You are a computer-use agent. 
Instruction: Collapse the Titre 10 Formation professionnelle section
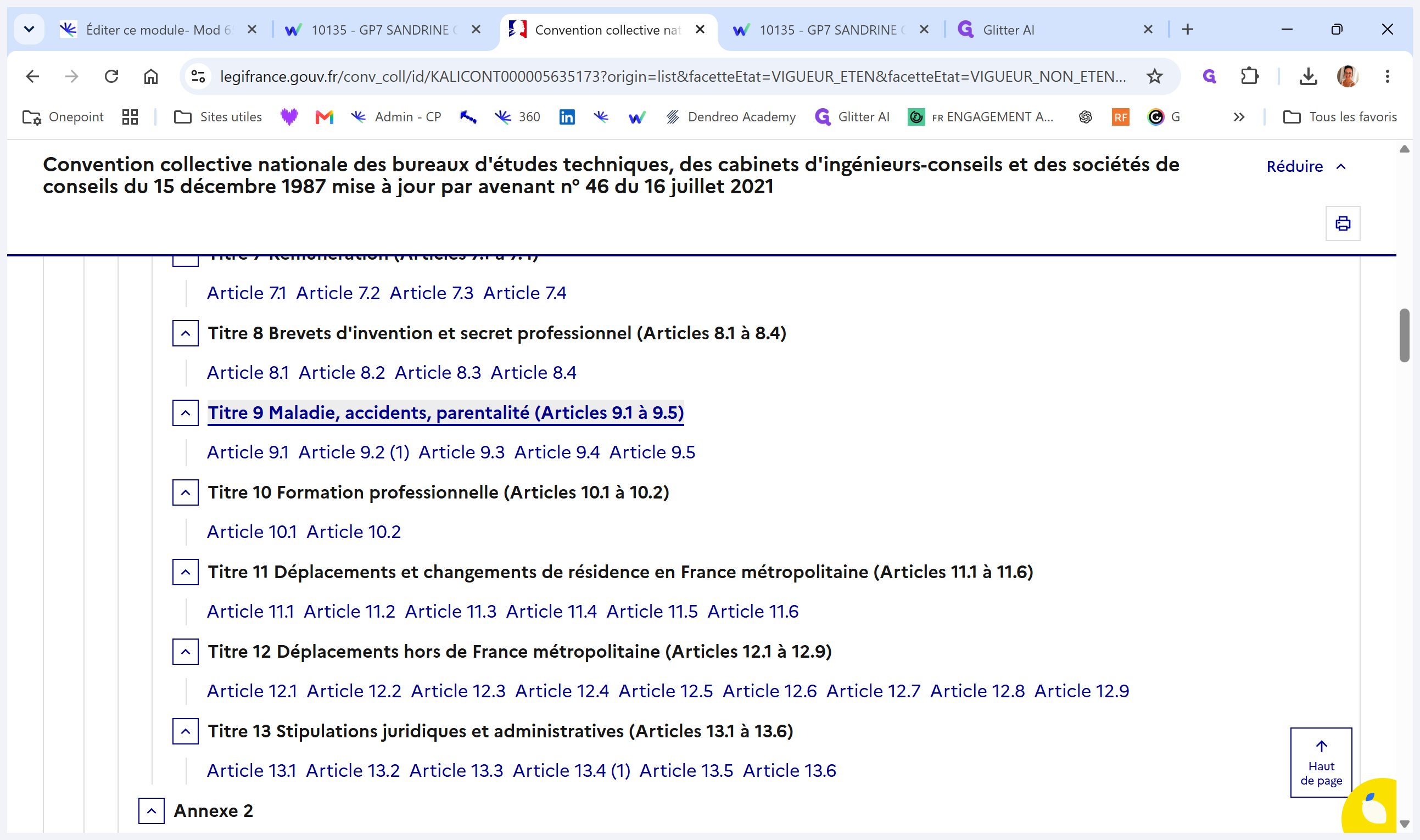click(x=185, y=492)
